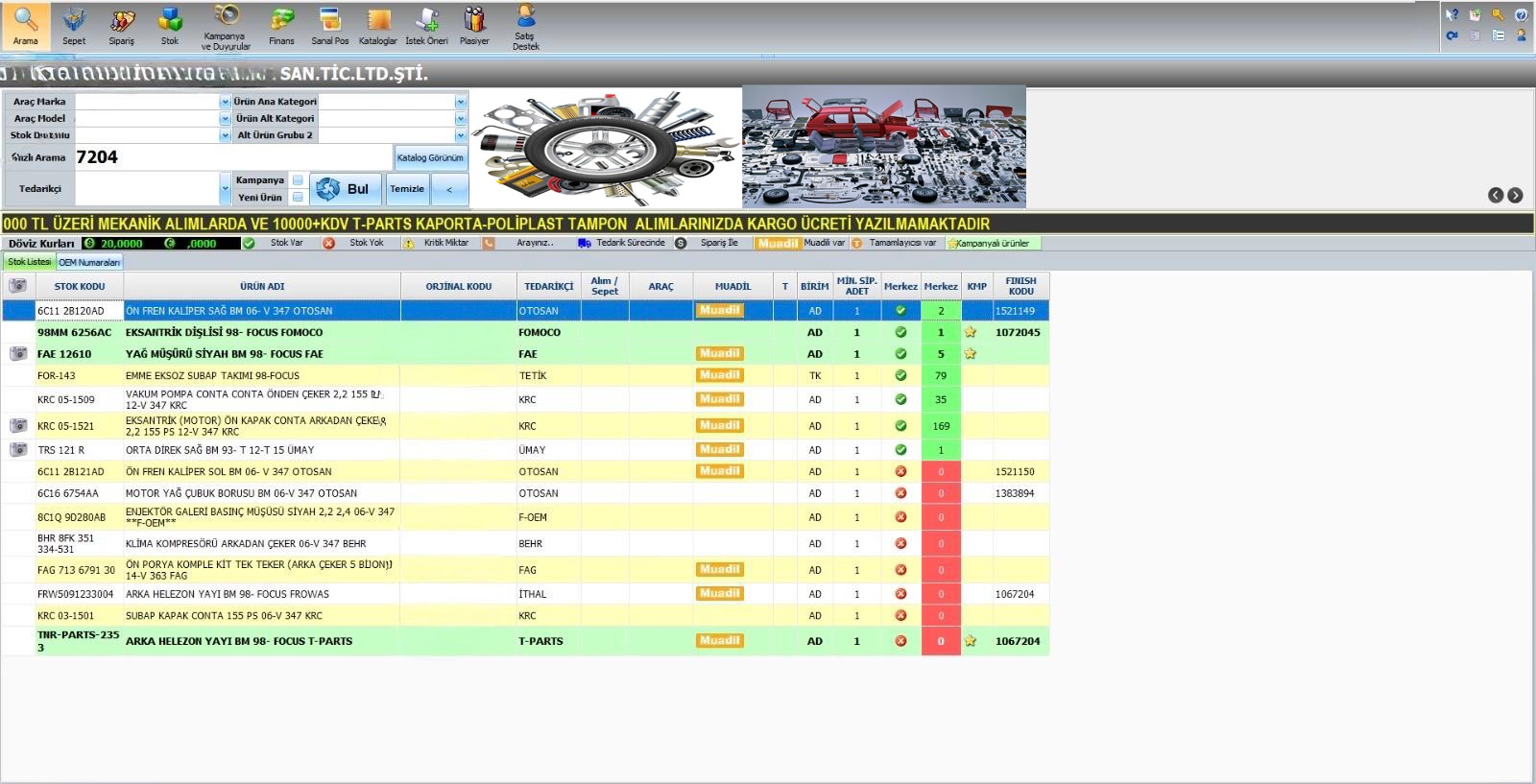The height and width of the screenshot is (784, 1536).
Task: Open the Tedarikçi dropdown list
Action: pyautogui.click(x=225, y=189)
